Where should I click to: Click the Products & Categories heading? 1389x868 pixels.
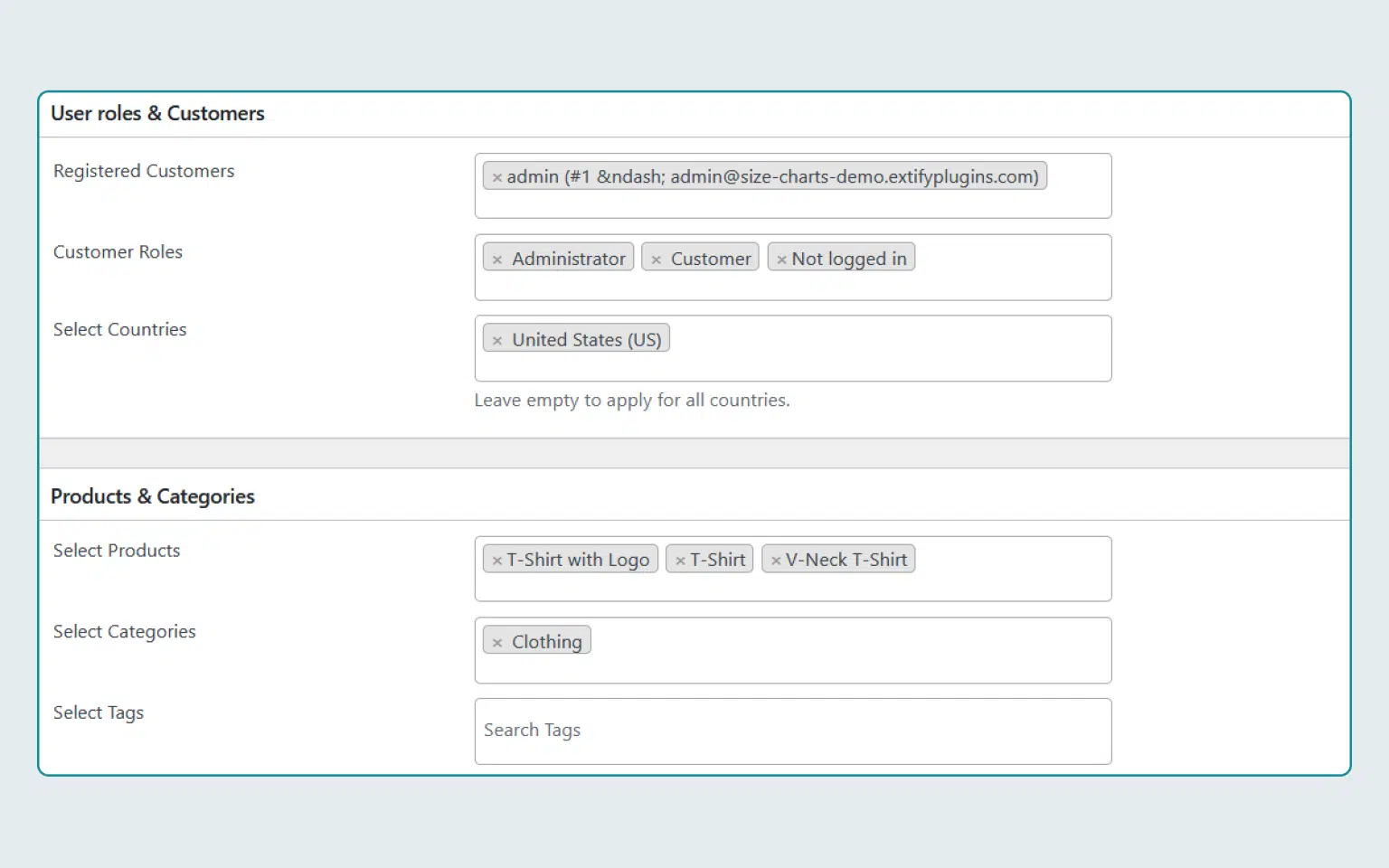pos(153,496)
